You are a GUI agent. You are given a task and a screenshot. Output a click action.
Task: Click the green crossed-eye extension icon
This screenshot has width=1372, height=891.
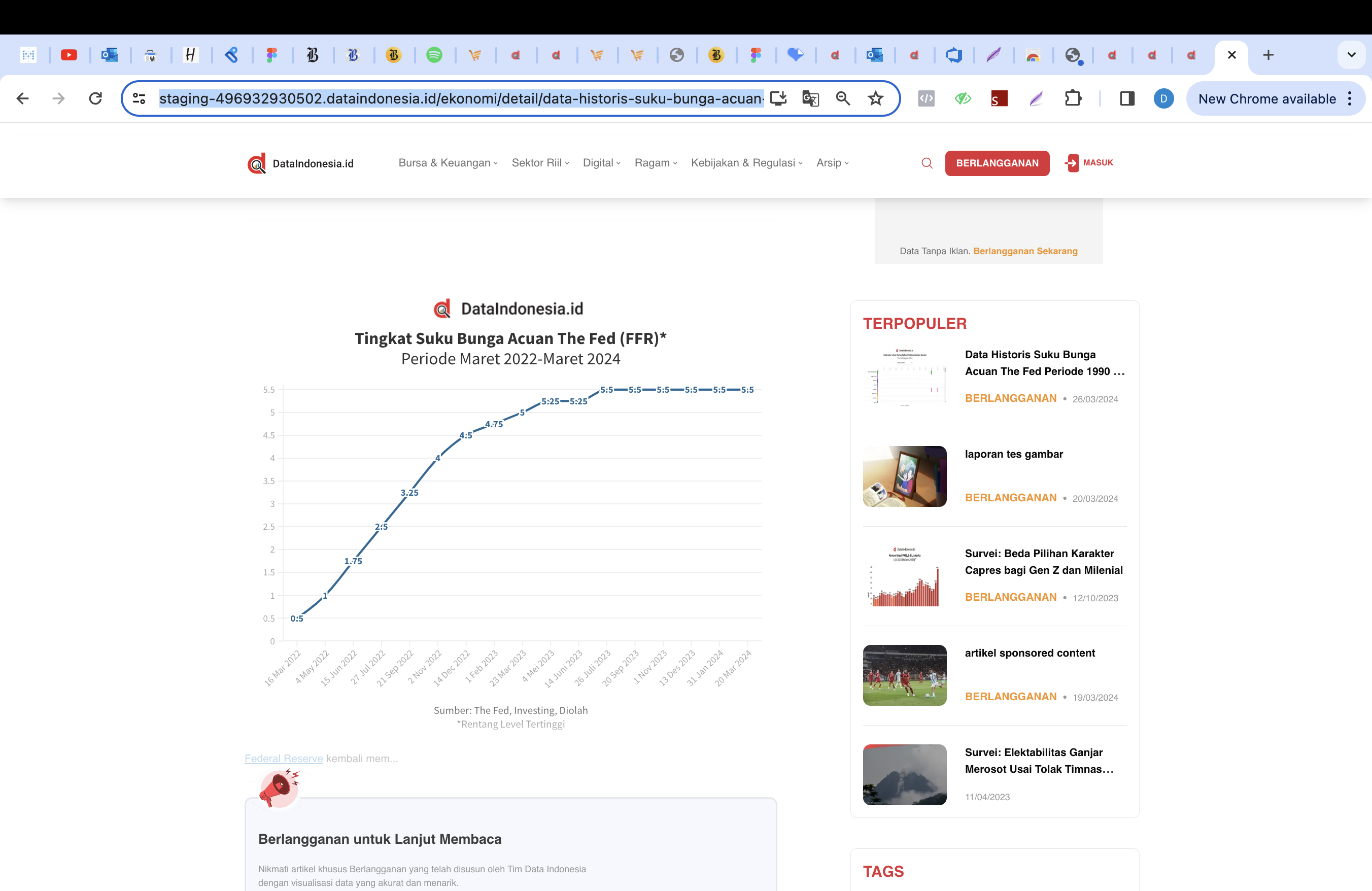(x=963, y=98)
